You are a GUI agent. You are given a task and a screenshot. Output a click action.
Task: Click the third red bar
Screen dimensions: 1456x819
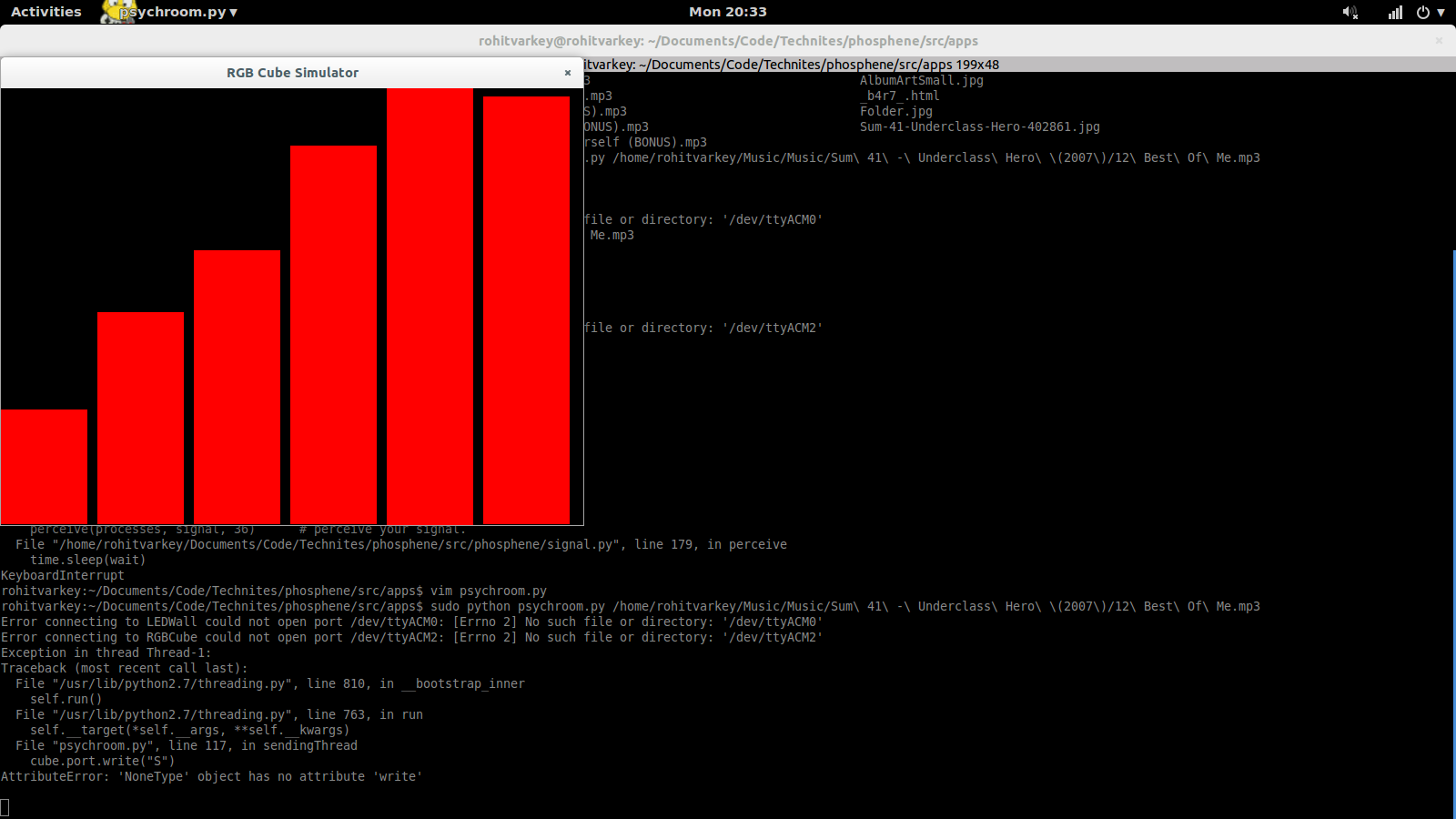pos(237,387)
